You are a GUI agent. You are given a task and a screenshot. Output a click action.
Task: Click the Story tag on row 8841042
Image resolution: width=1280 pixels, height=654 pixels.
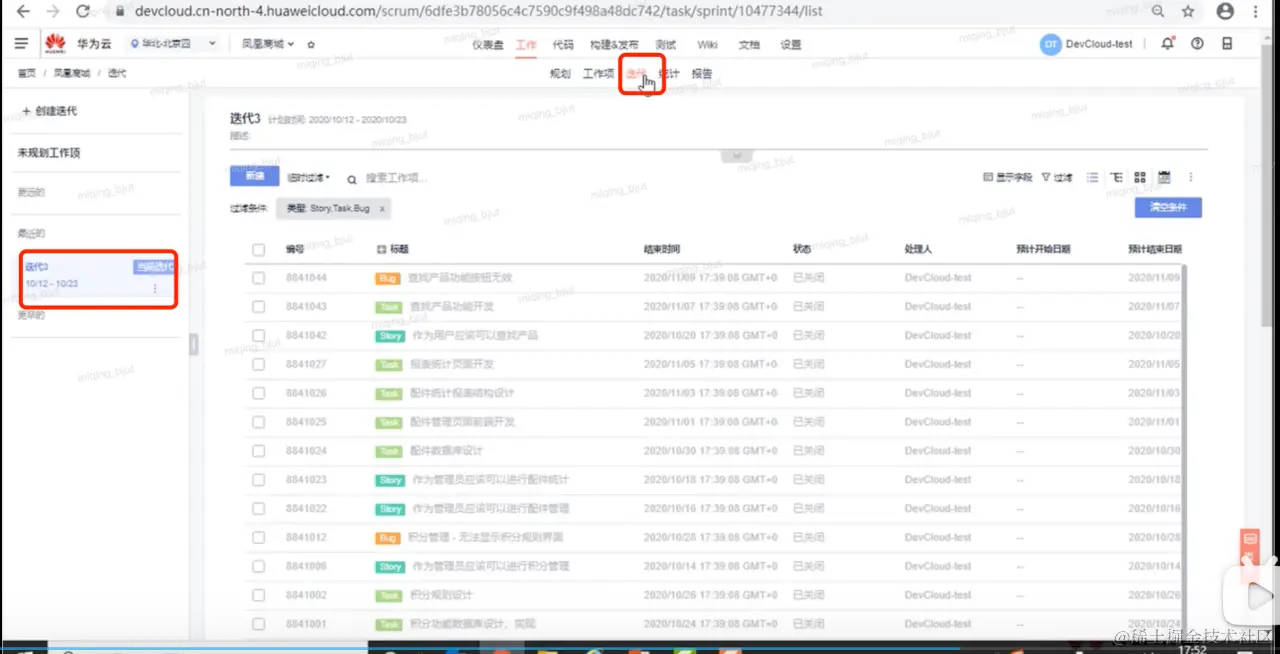[x=390, y=335]
